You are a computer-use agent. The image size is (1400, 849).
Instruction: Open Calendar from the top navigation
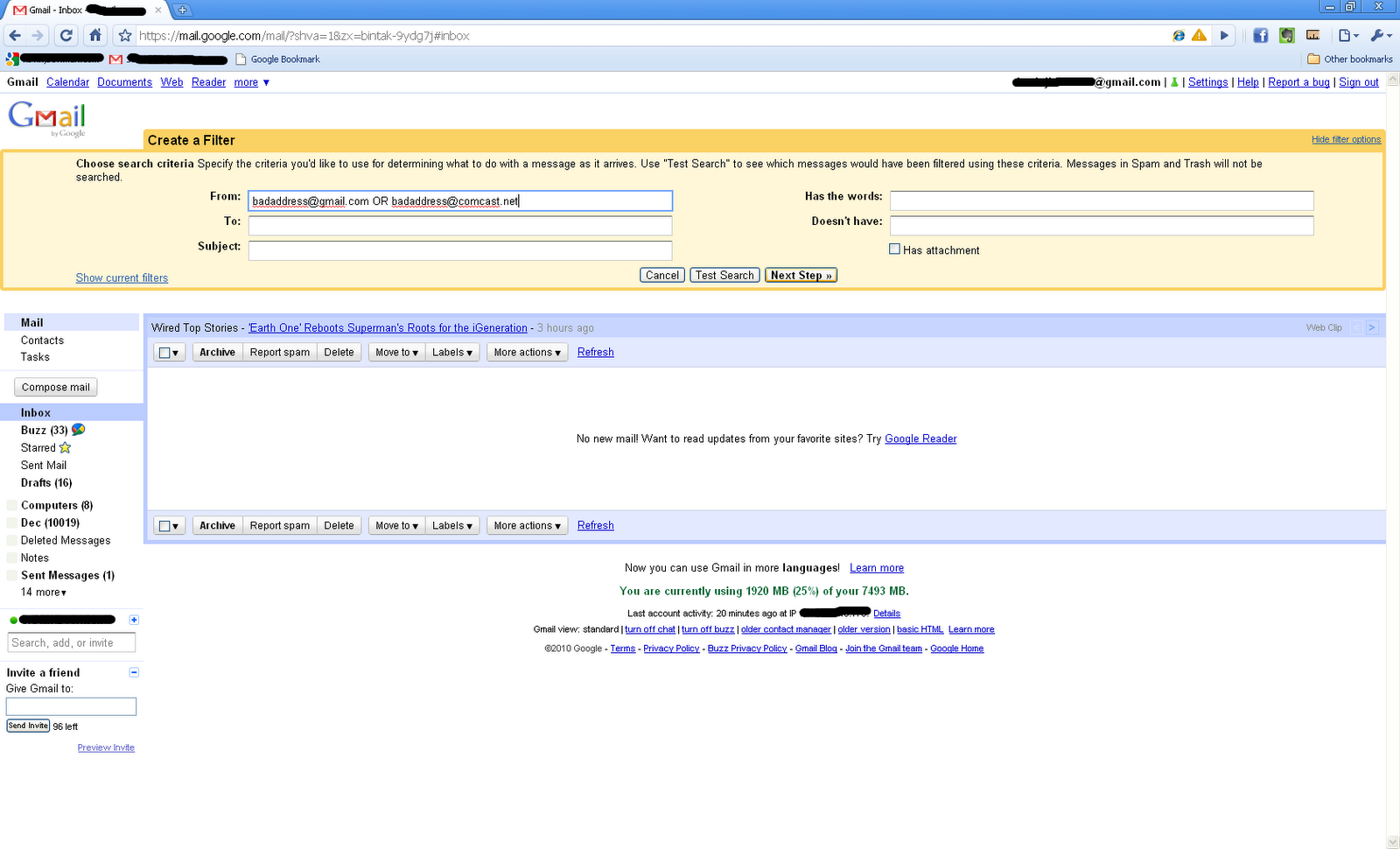pyautogui.click(x=67, y=82)
